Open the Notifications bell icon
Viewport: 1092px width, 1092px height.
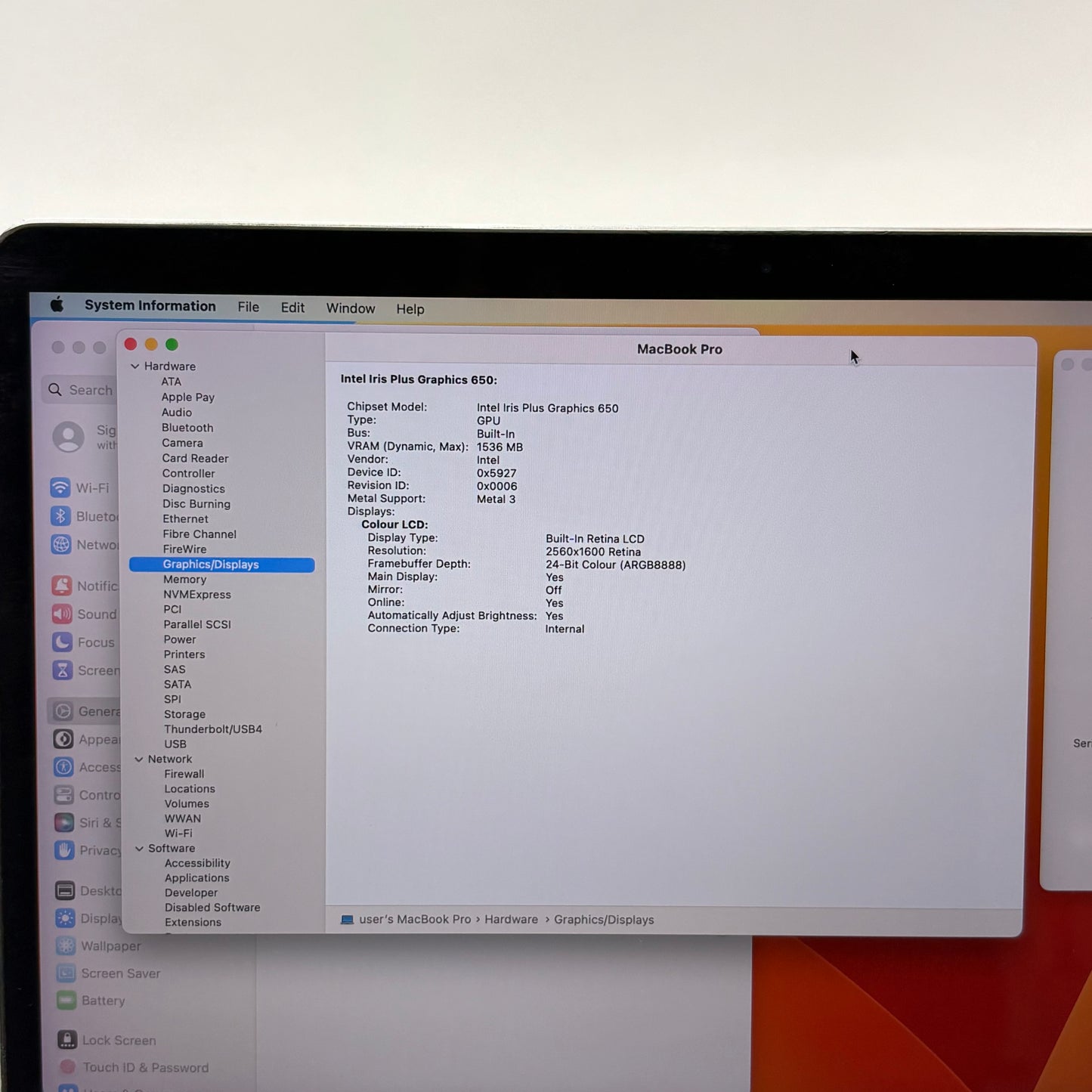pyautogui.click(x=62, y=586)
